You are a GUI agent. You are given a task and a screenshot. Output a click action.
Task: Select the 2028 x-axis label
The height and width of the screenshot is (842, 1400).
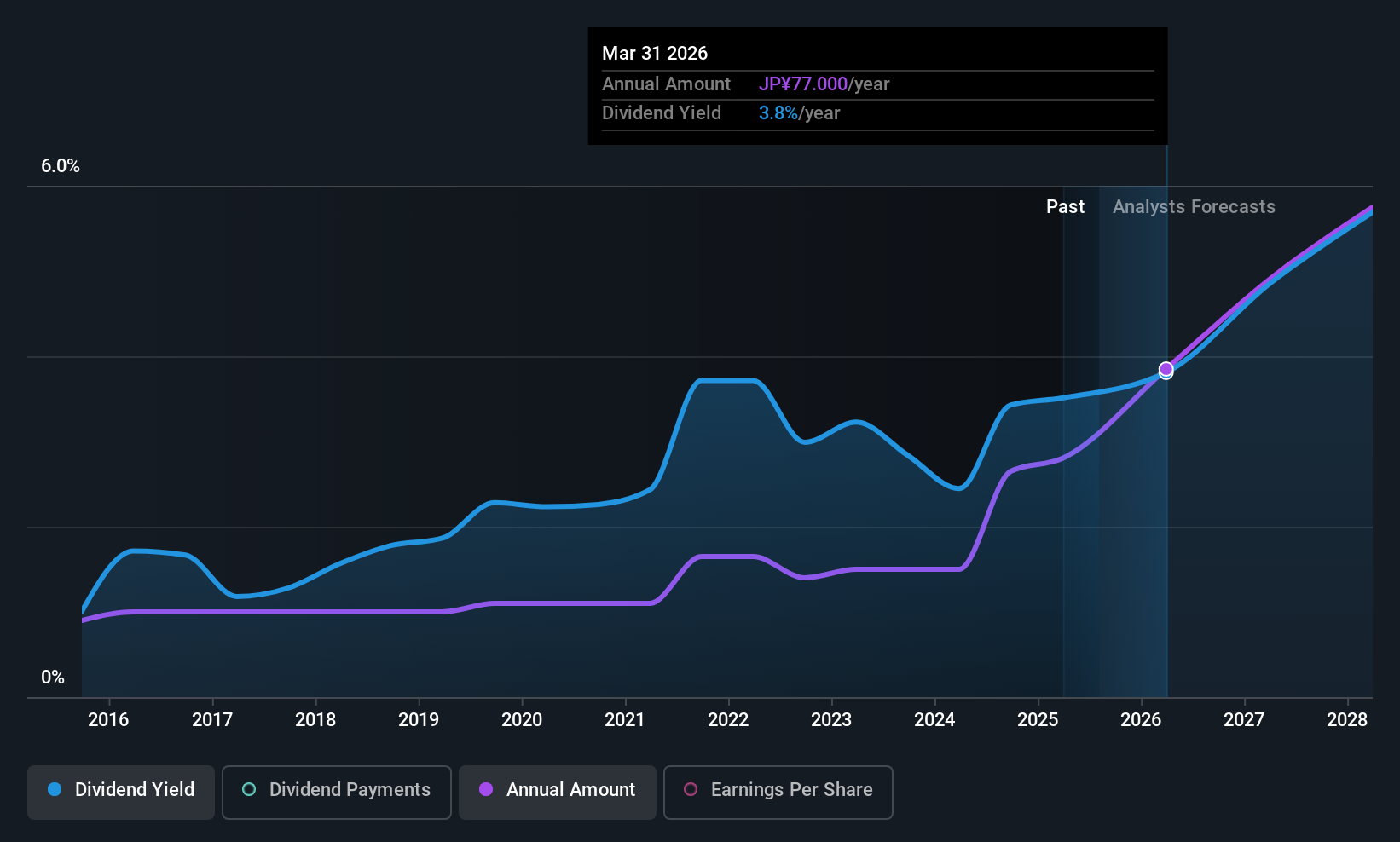[1347, 720]
